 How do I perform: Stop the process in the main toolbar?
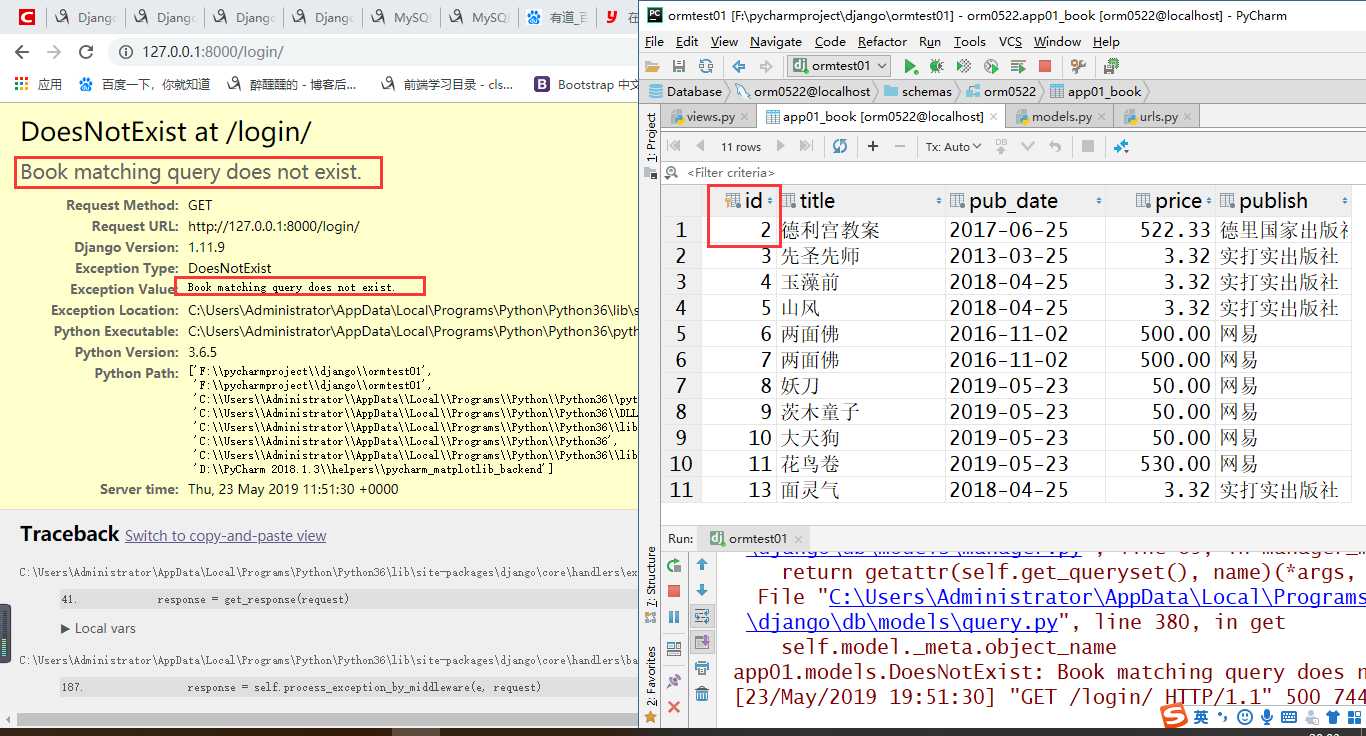[x=1045, y=66]
